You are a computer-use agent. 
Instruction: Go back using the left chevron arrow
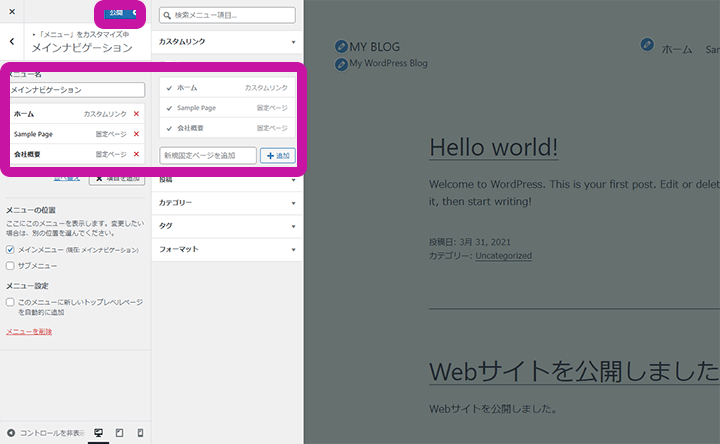tap(11, 42)
